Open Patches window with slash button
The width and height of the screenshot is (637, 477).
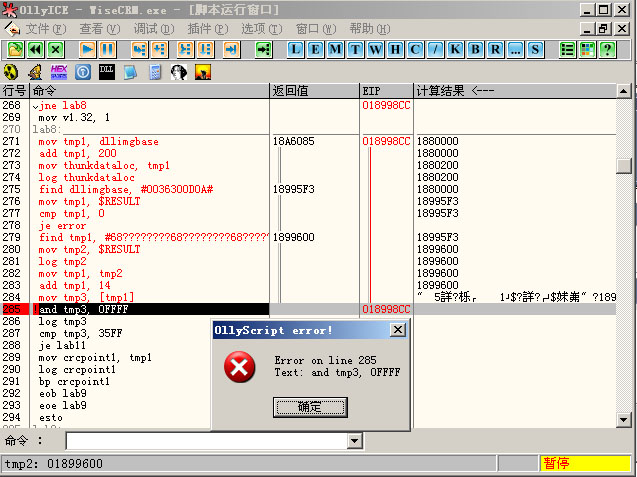[435, 50]
